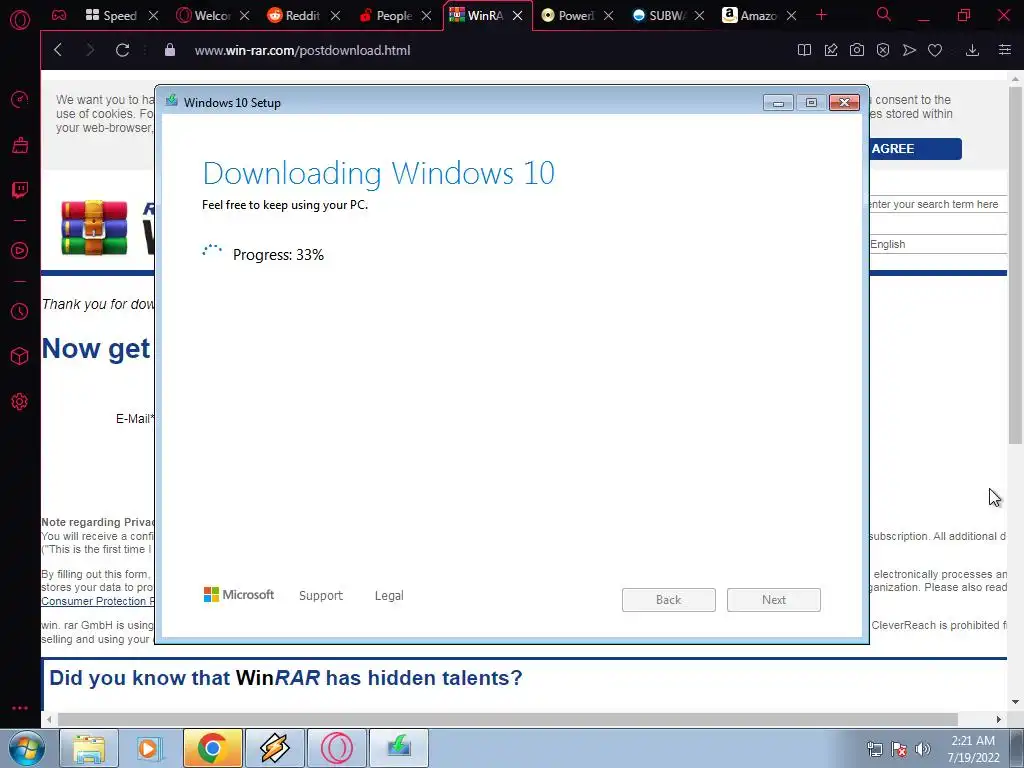Open GX Cleaner briefcase icon in sidebar
The image size is (1024, 768).
(20, 145)
